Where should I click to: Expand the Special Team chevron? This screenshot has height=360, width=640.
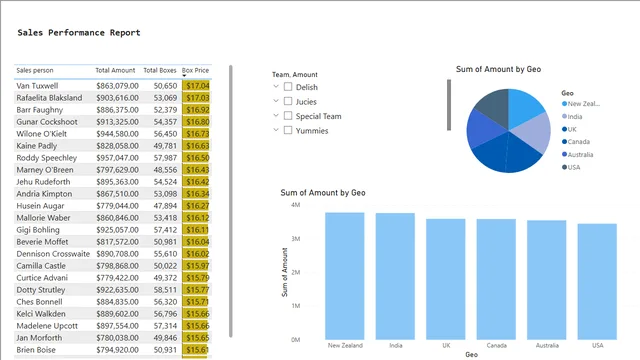pyautogui.click(x=276, y=116)
